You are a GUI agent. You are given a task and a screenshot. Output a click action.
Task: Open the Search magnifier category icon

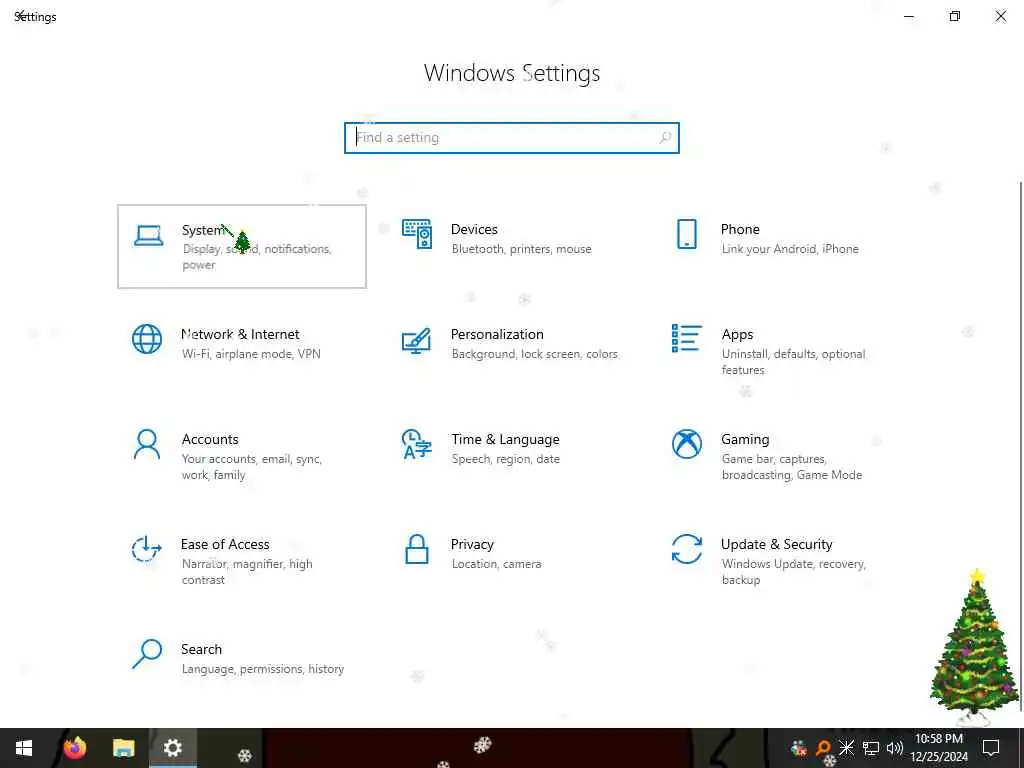pyautogui.click(x=147, y=654)
